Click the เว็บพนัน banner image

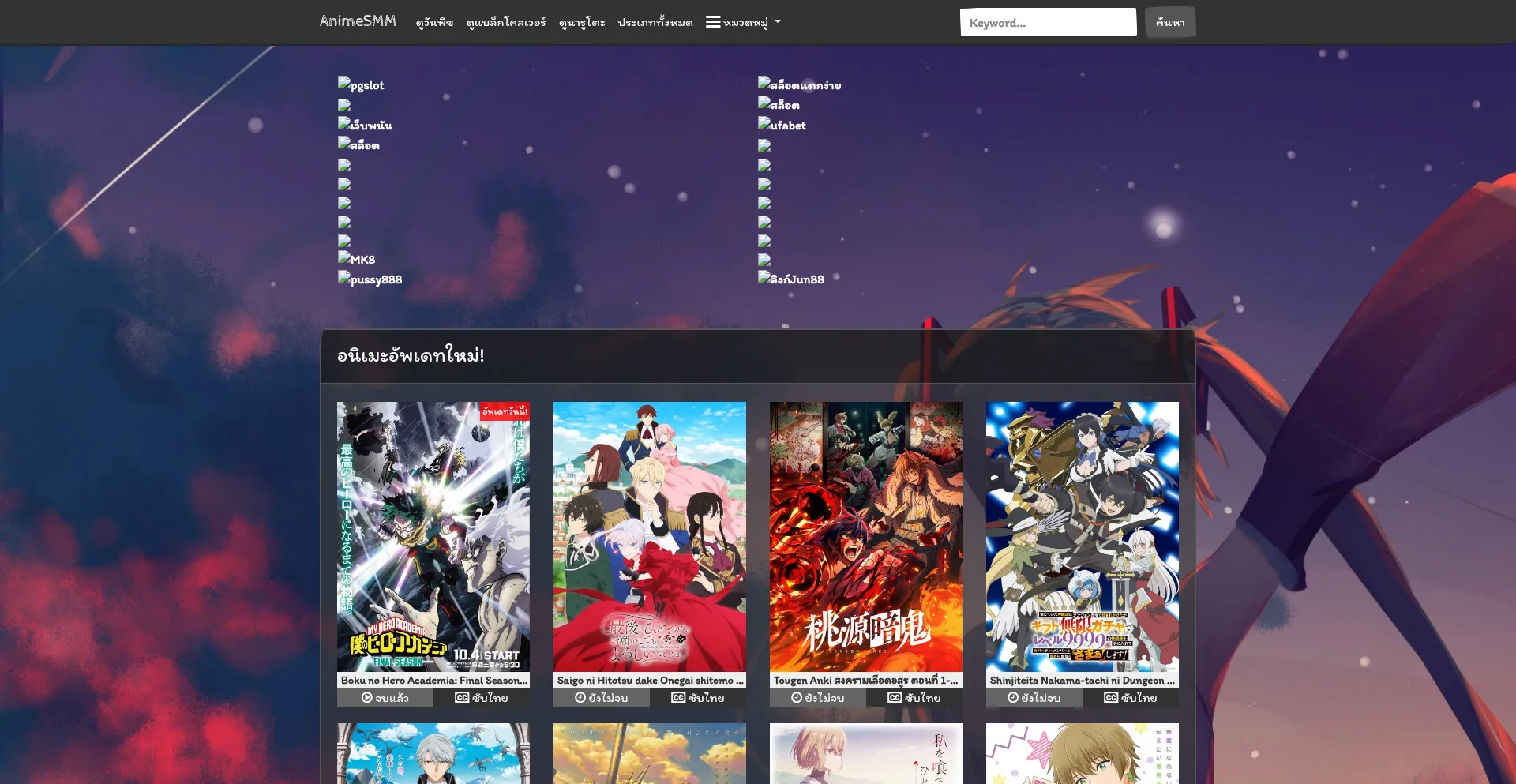point(365,125)
